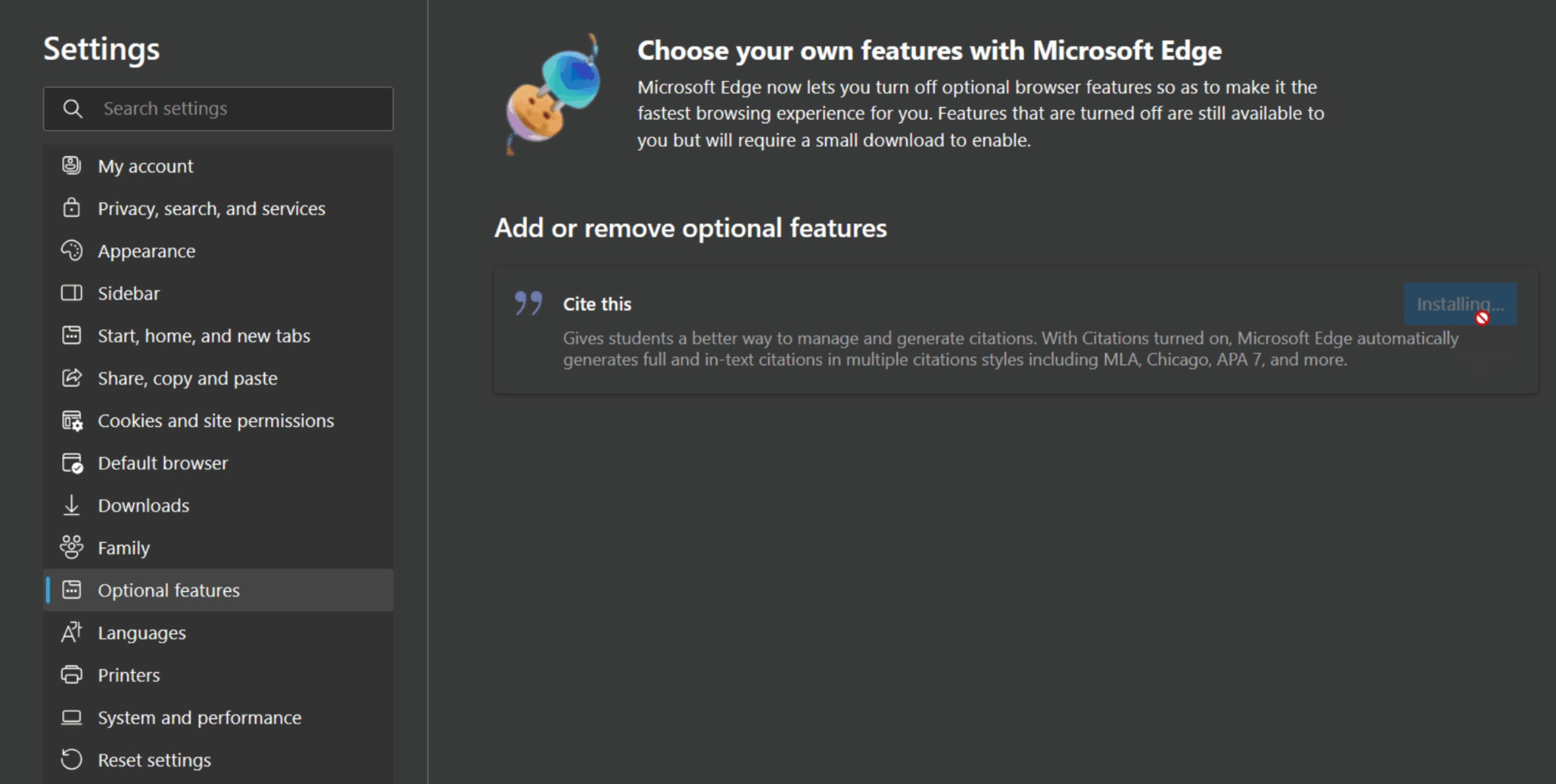Select the Default browser settings entry
The height and width of the screenshot is (784, 1556).
163,463
